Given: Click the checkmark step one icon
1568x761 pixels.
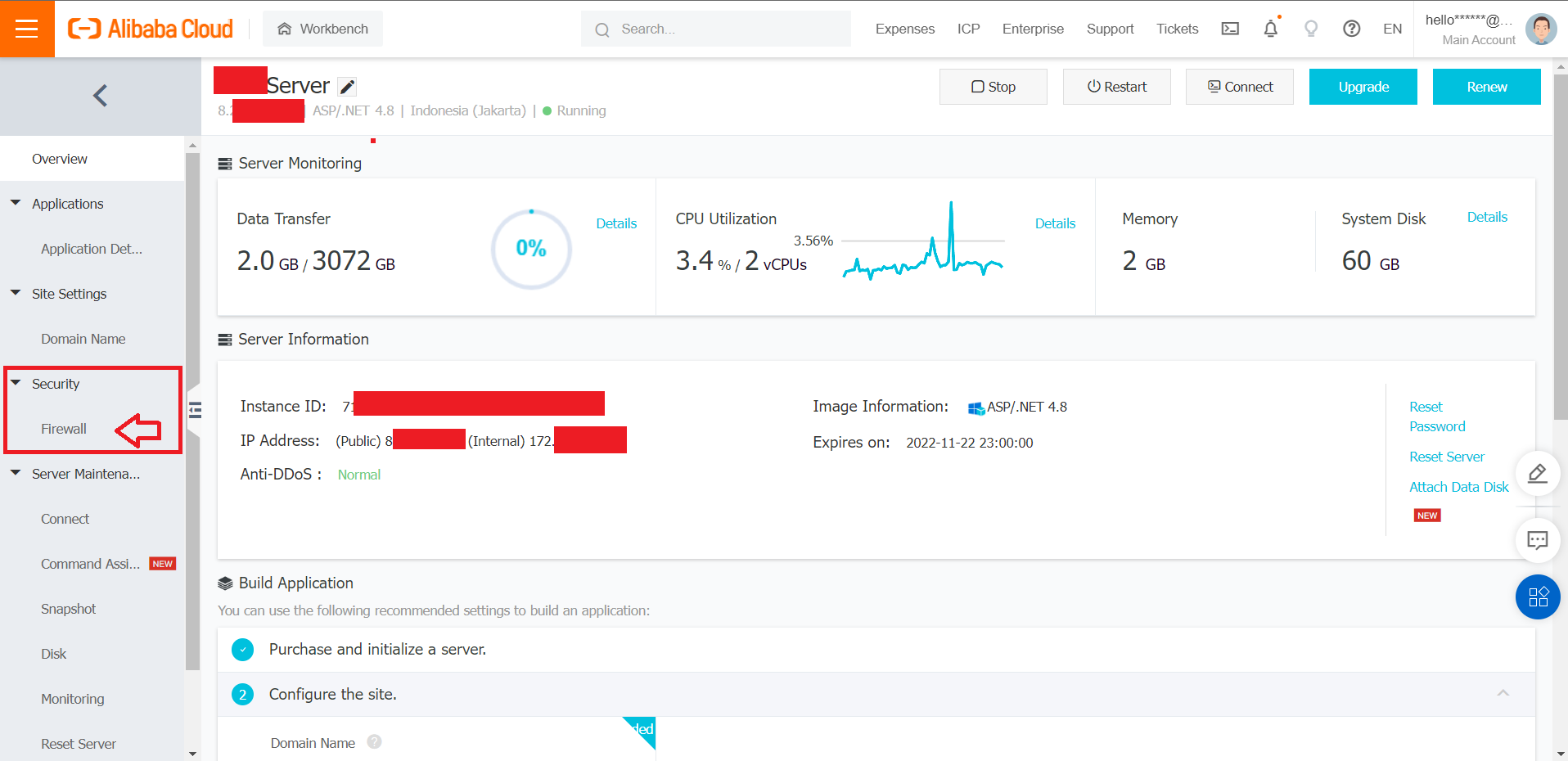Looking at the screenshot, I should click(242, 650).
